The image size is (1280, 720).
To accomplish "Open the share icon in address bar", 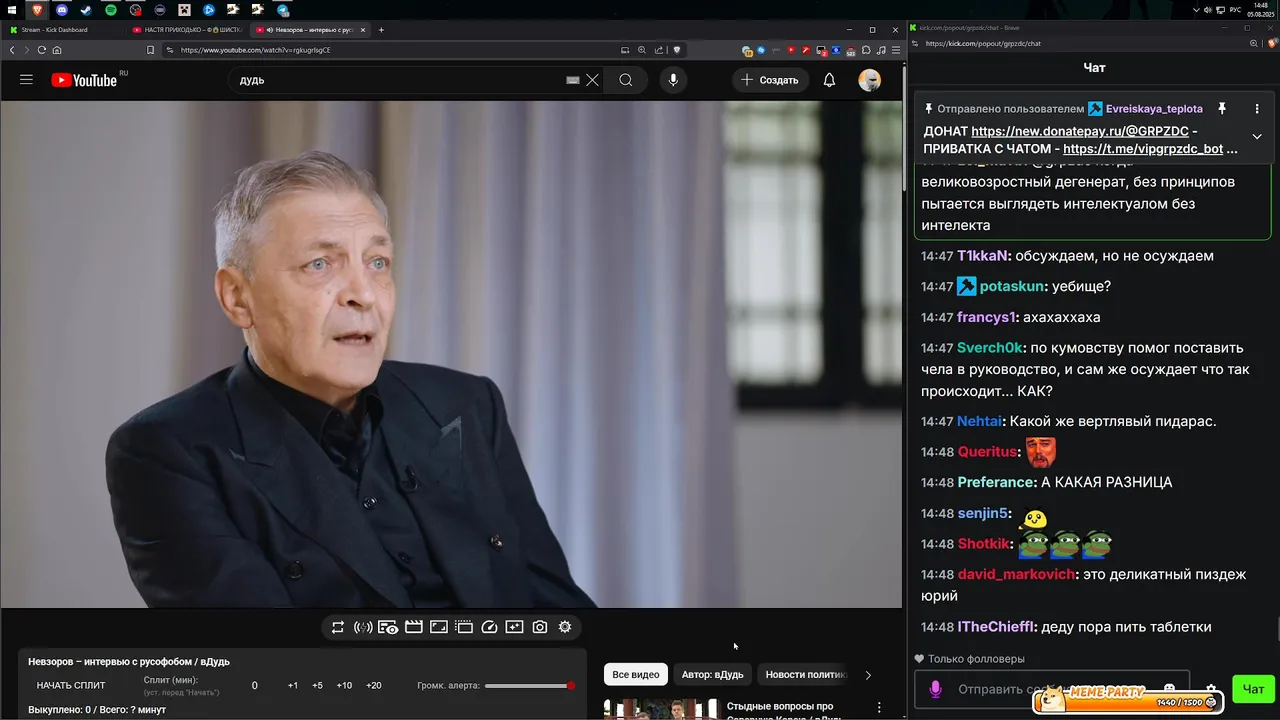I will (x=659, y=50).
